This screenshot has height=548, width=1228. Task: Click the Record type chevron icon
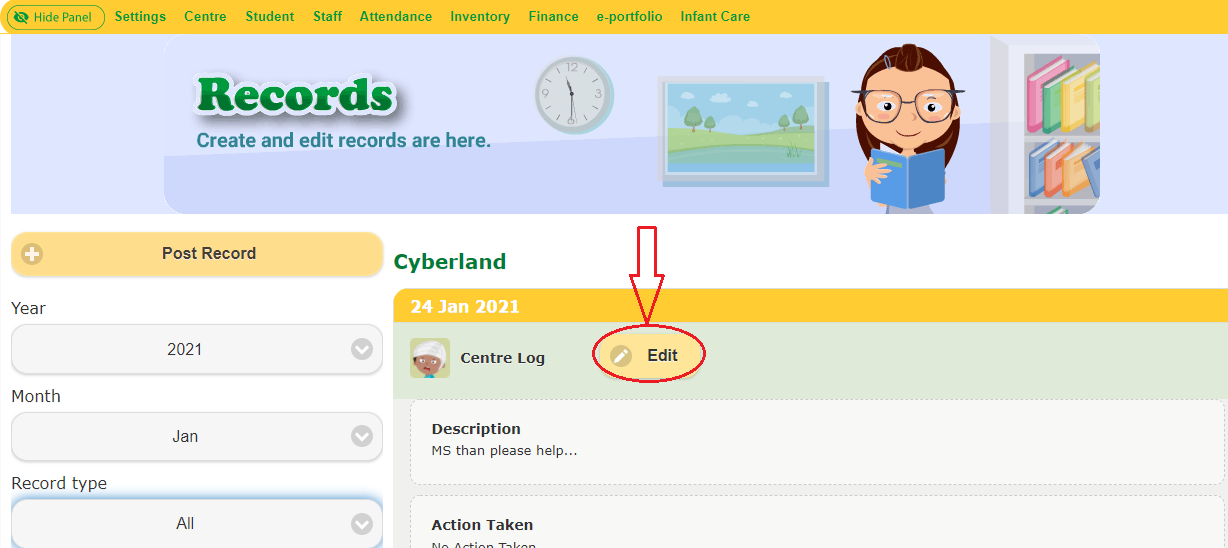362,523
